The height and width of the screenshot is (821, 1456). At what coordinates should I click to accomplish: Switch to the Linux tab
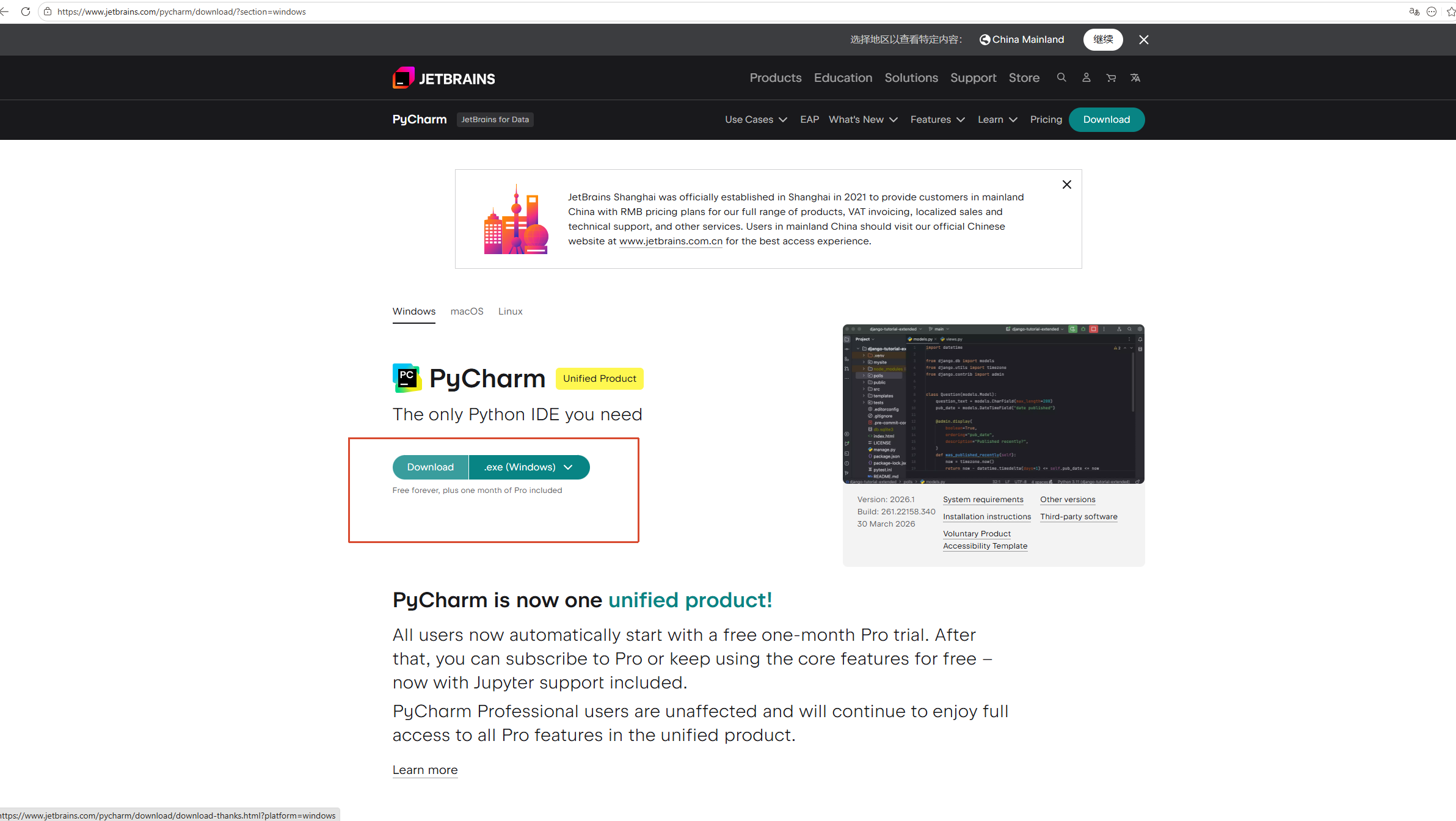point(510,312)
